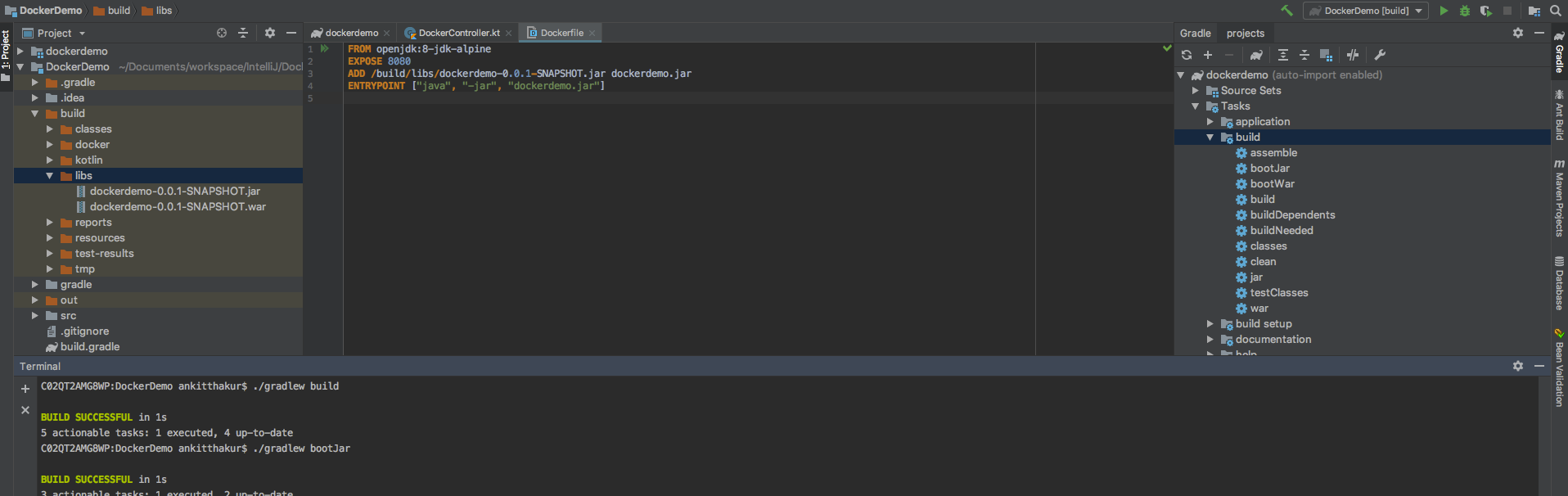
Task: Hide the Project tool window
Action: 291,33
